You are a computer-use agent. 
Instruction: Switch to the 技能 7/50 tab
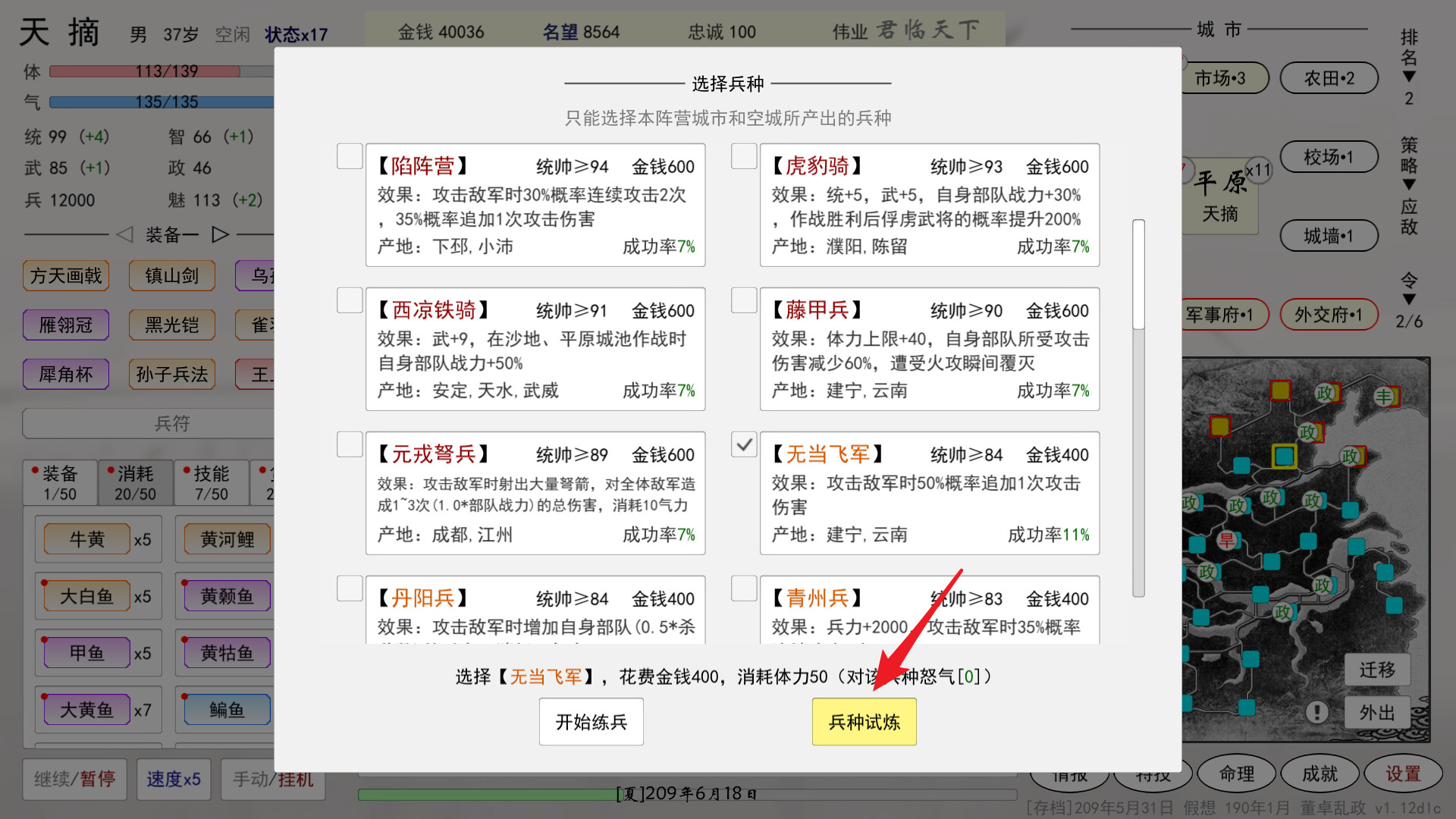211,483
